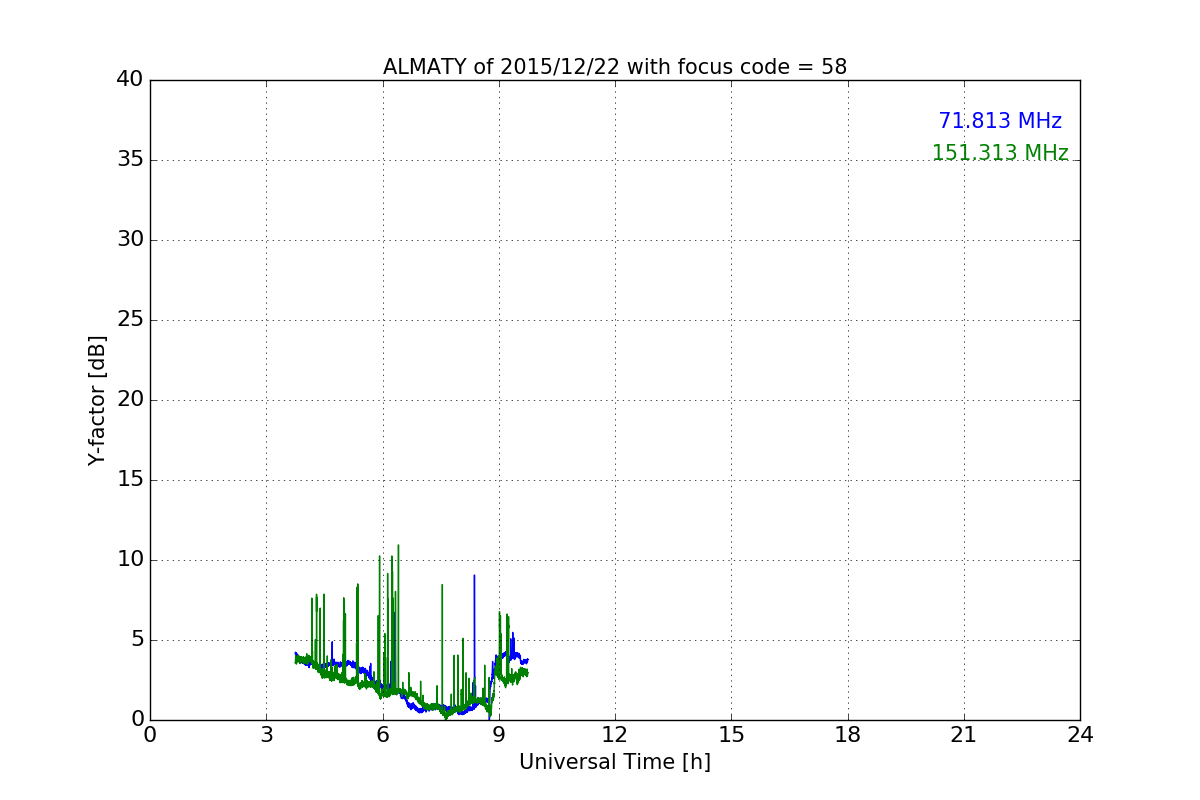
Task: Click the x-axis tick label 3
Action: (266, 735)
